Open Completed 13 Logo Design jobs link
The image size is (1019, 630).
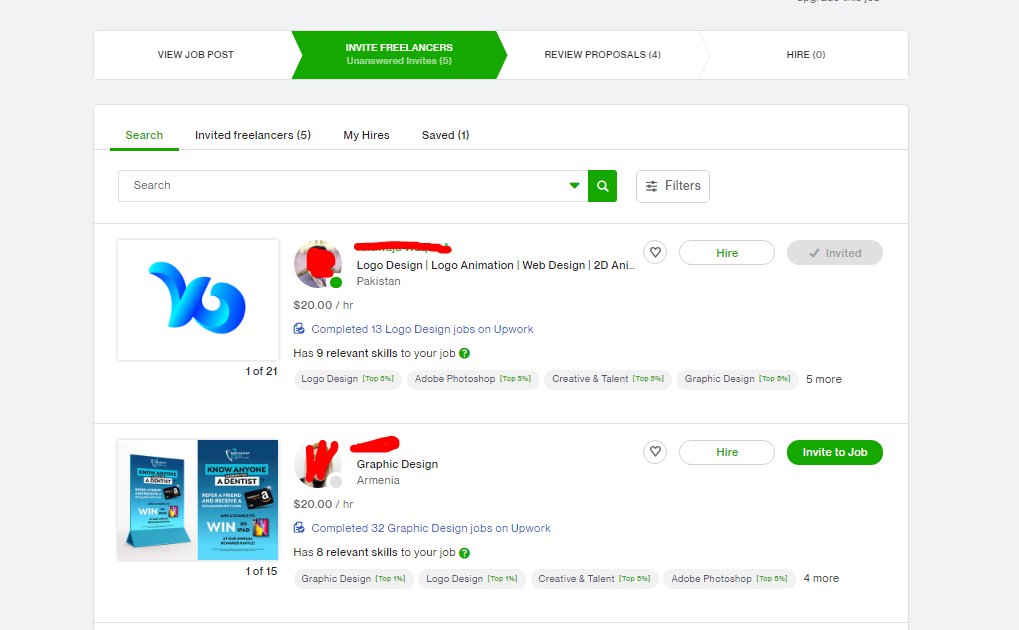422,329
